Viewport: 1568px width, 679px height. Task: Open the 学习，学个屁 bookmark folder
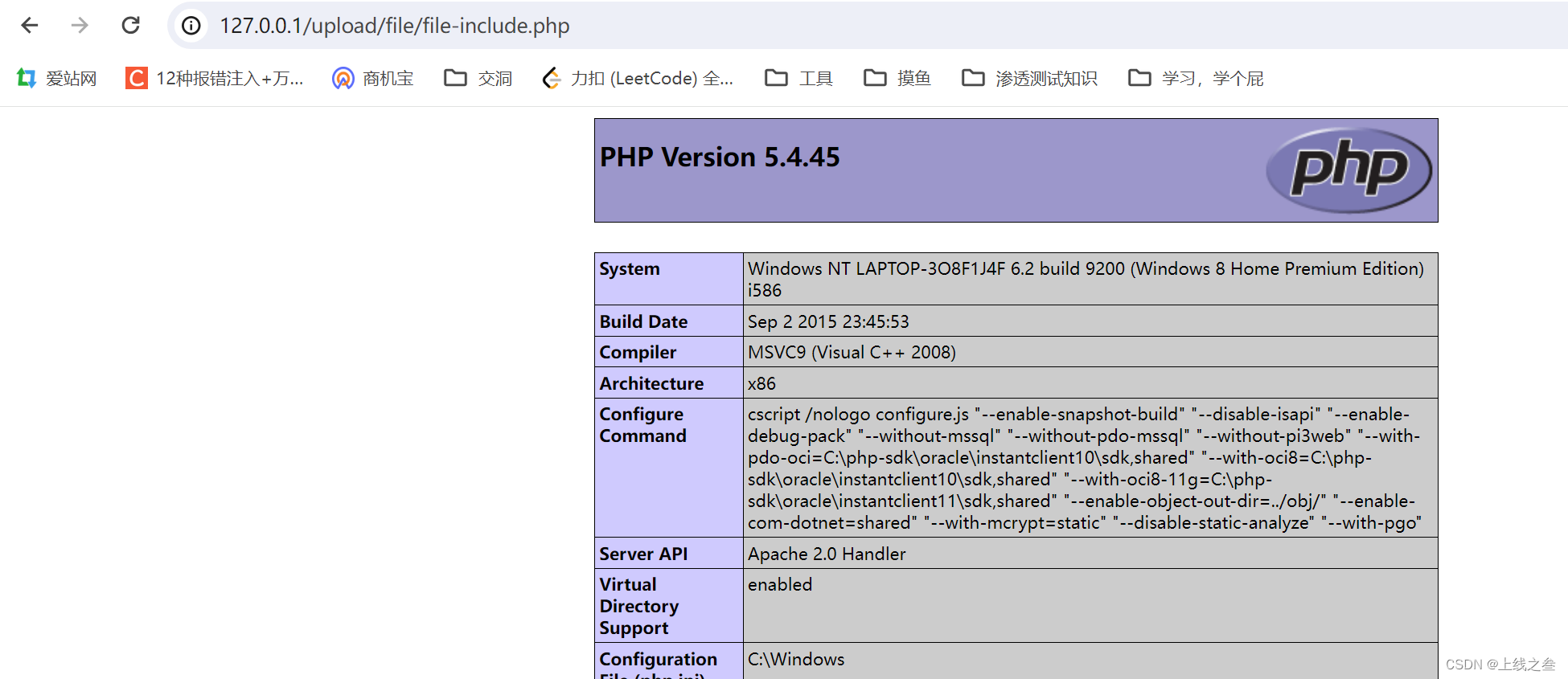1196,78
